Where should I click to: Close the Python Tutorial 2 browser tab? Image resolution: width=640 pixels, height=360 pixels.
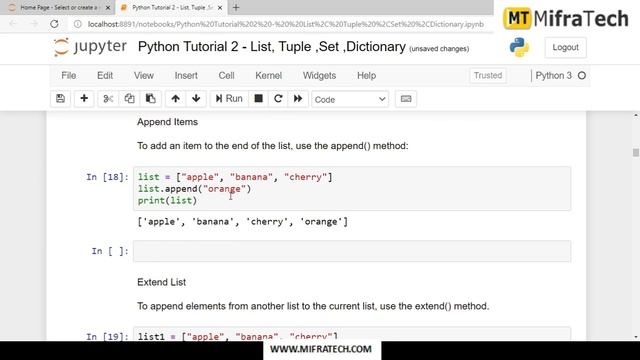tap(220, 8)
